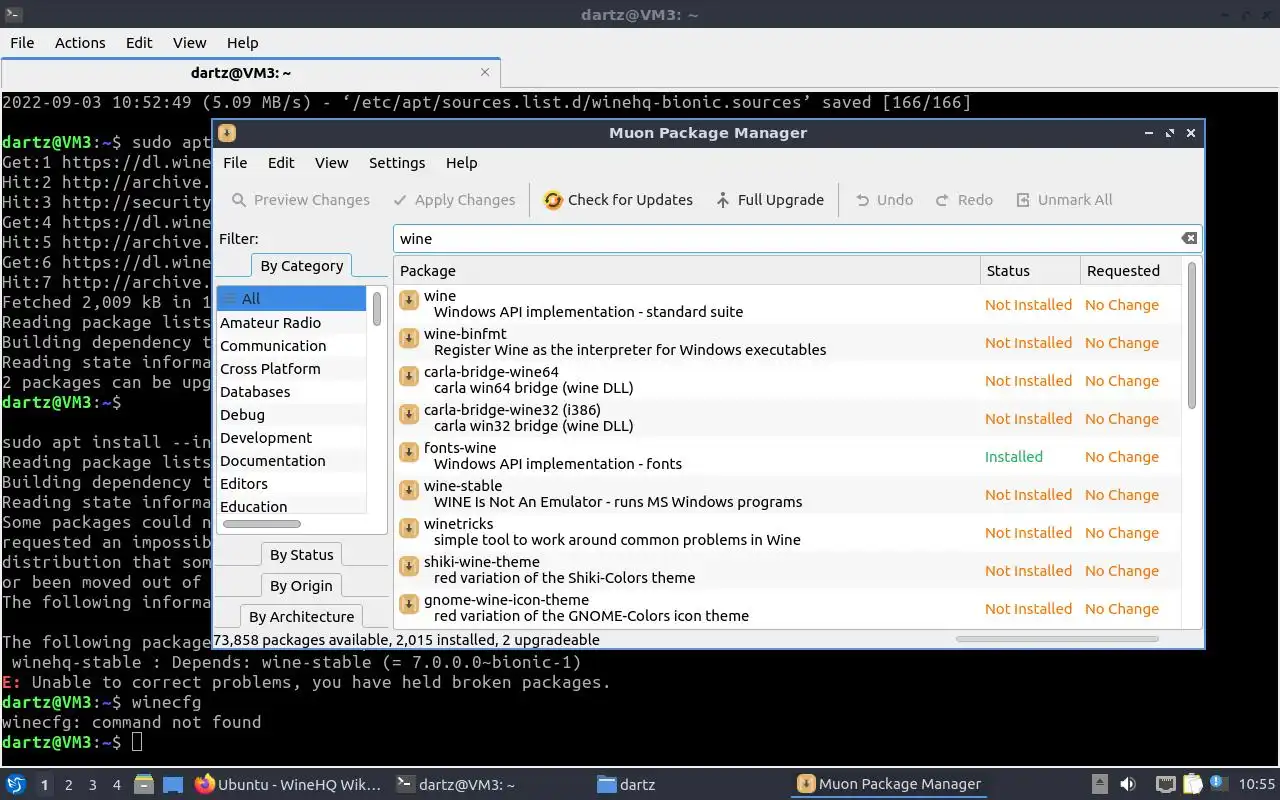Close the dartz@VM3 terminal tab
This screenshot has height=800, width=1280.
[x=485, y=72]
